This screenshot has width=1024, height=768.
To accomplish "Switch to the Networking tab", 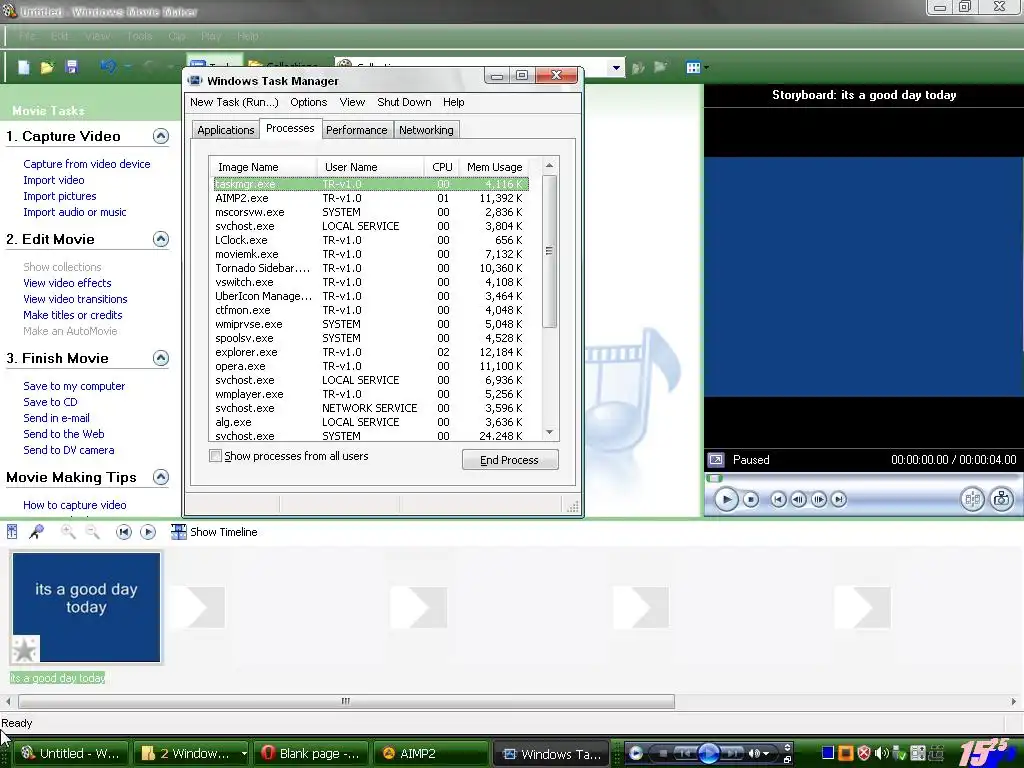I will (x=426, y=130).
